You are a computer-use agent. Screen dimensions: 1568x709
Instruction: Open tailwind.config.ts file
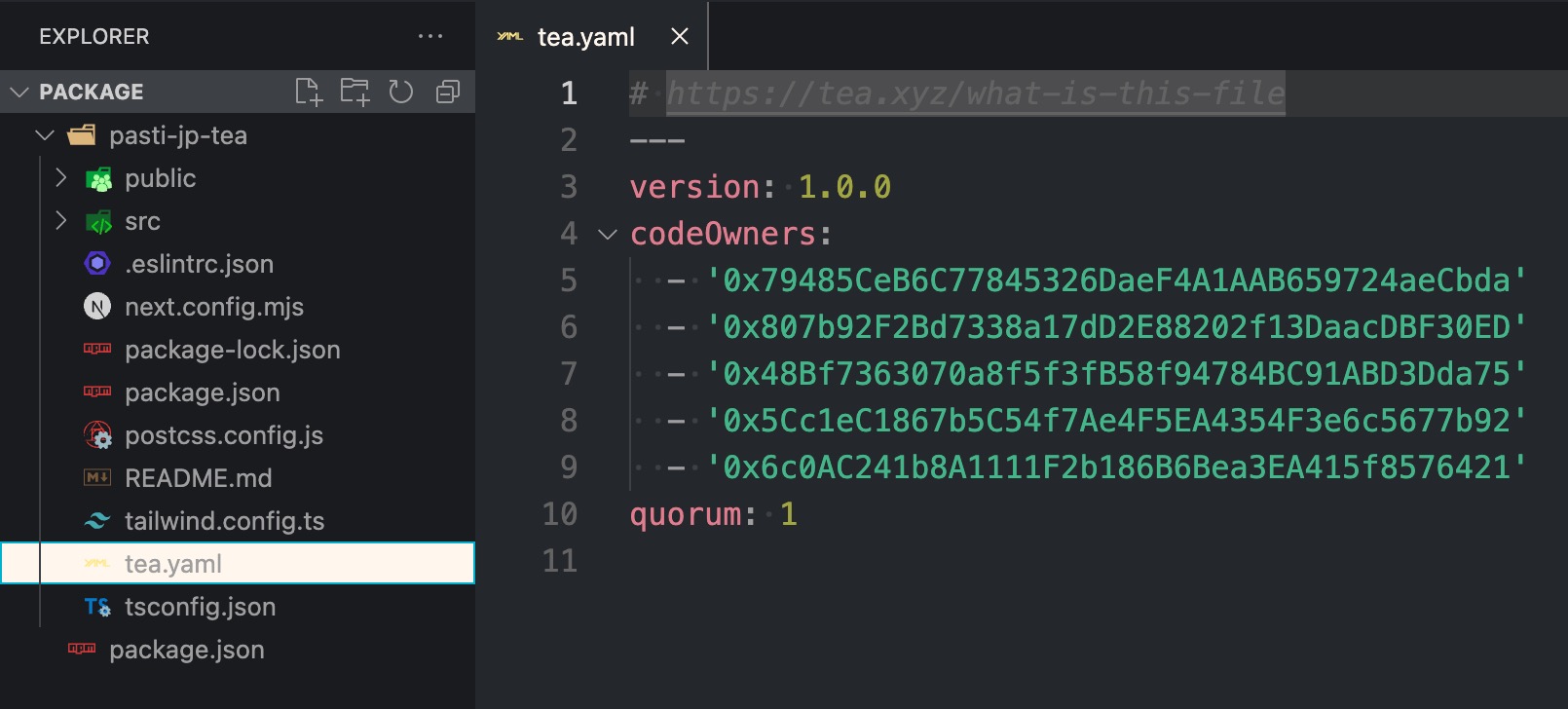(x=225, y=521)
